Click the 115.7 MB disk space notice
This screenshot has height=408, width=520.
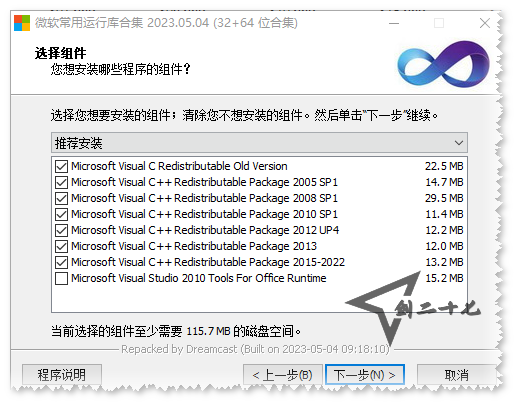176,331
